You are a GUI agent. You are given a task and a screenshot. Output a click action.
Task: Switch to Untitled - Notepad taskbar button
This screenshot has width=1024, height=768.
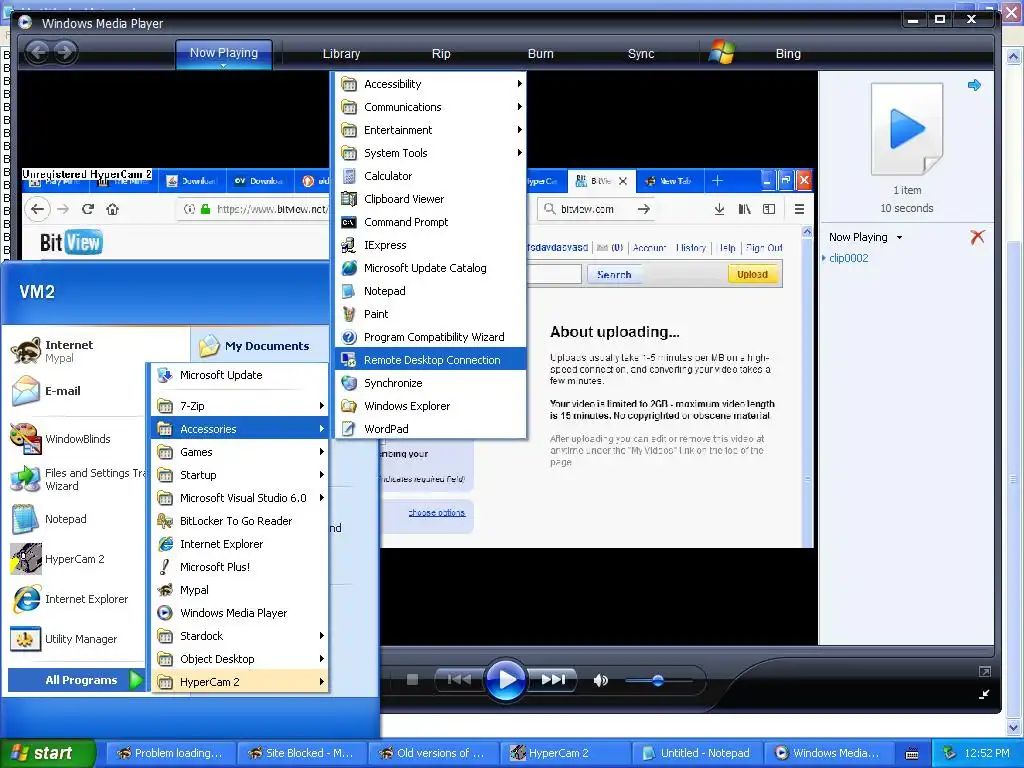[696, 753]
